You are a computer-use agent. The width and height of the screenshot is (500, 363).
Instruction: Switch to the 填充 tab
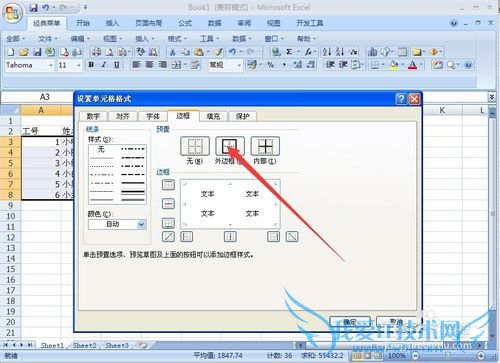tap(213, 116)
